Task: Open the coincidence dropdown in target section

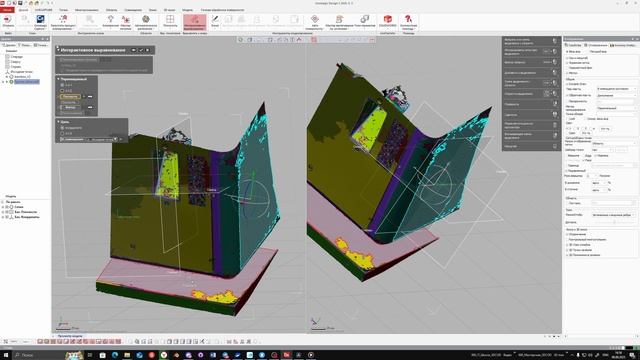Action: click(116, 139)
